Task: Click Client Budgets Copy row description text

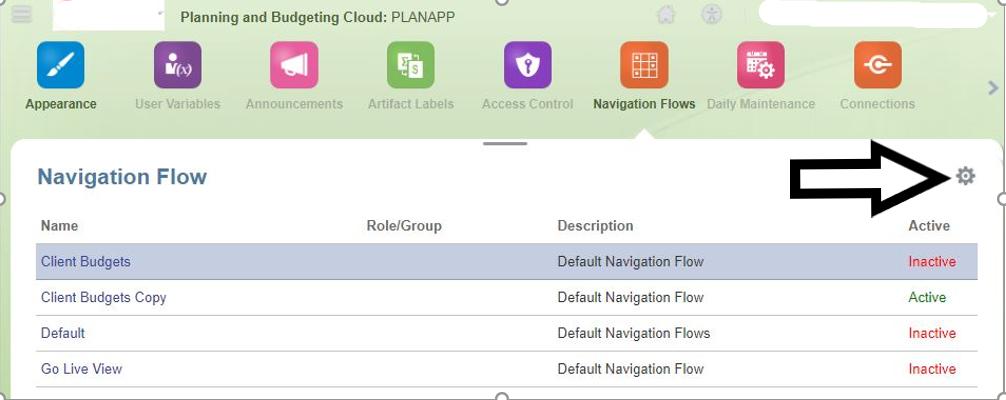Action: click(630, 298)
